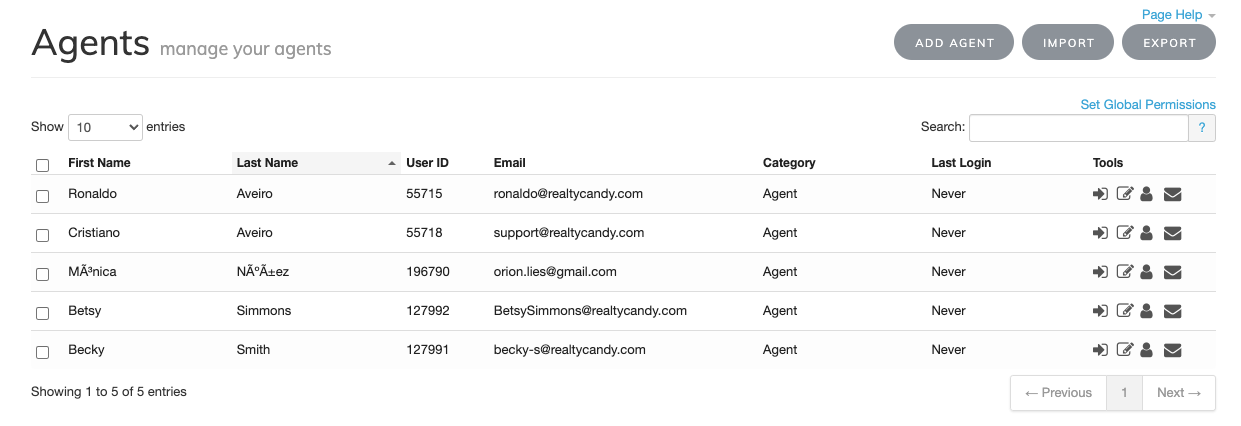
Task: Select the checkbox for Betsy Simmons
Action: click(42, 313)
